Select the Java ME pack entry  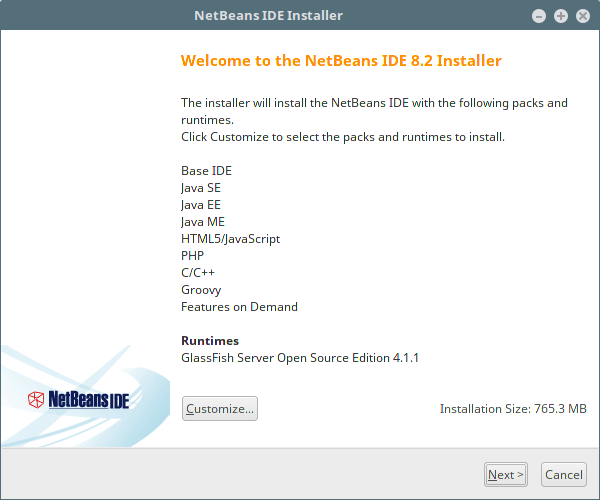[203, 221]
